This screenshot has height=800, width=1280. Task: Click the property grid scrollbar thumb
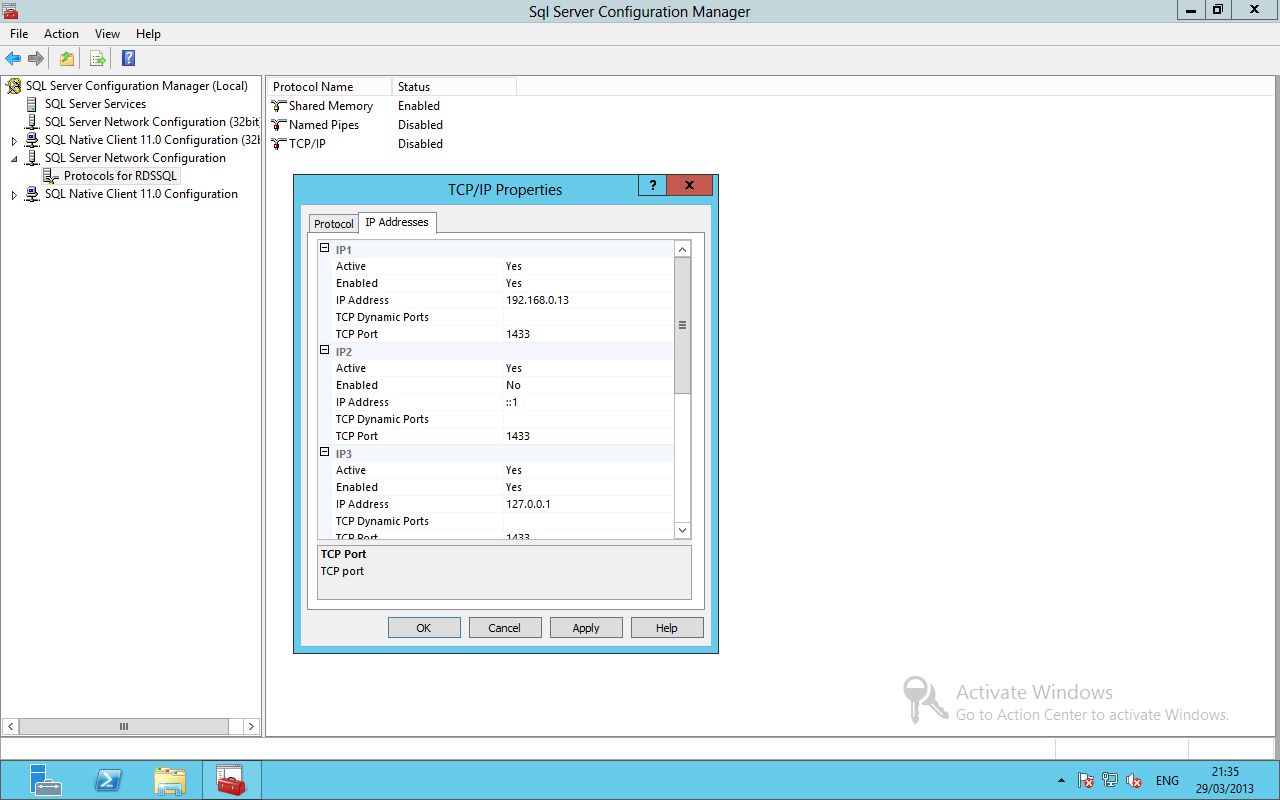click(x=683, y=325)
